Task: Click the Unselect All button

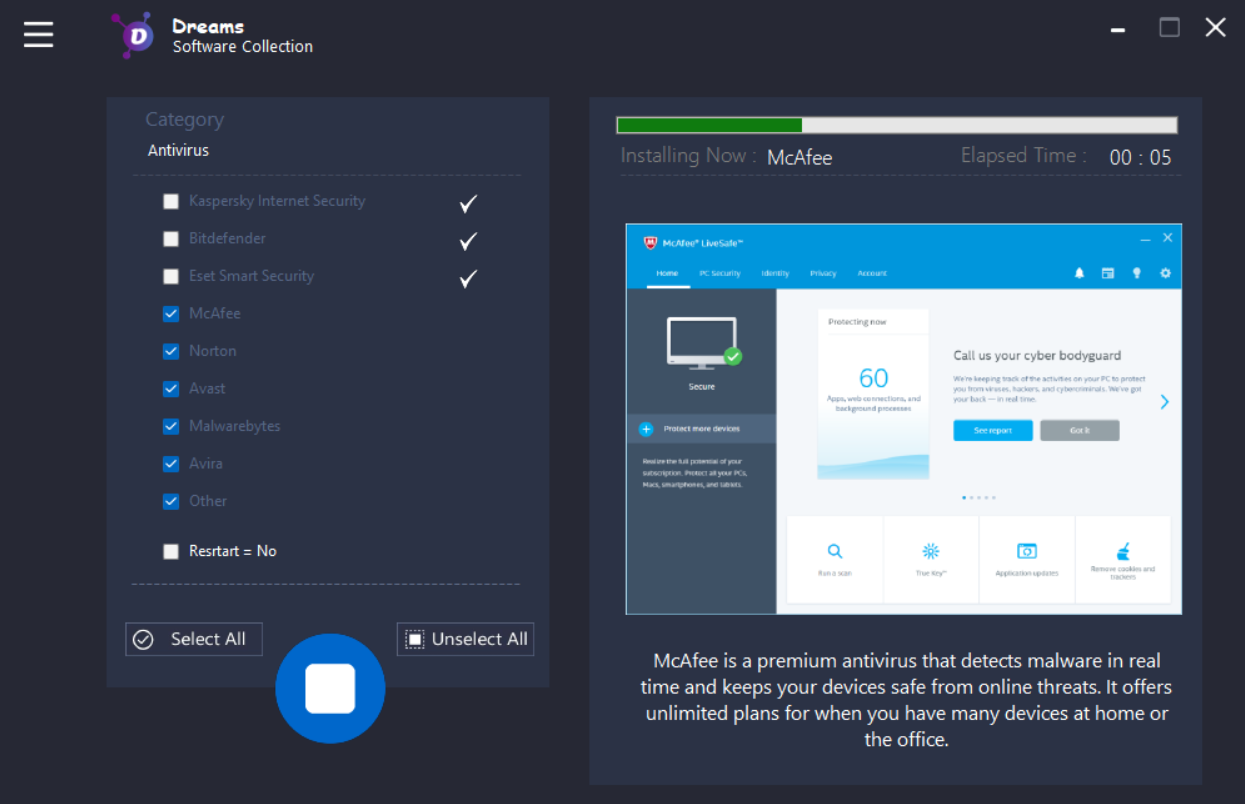Action: coord(465,640)
